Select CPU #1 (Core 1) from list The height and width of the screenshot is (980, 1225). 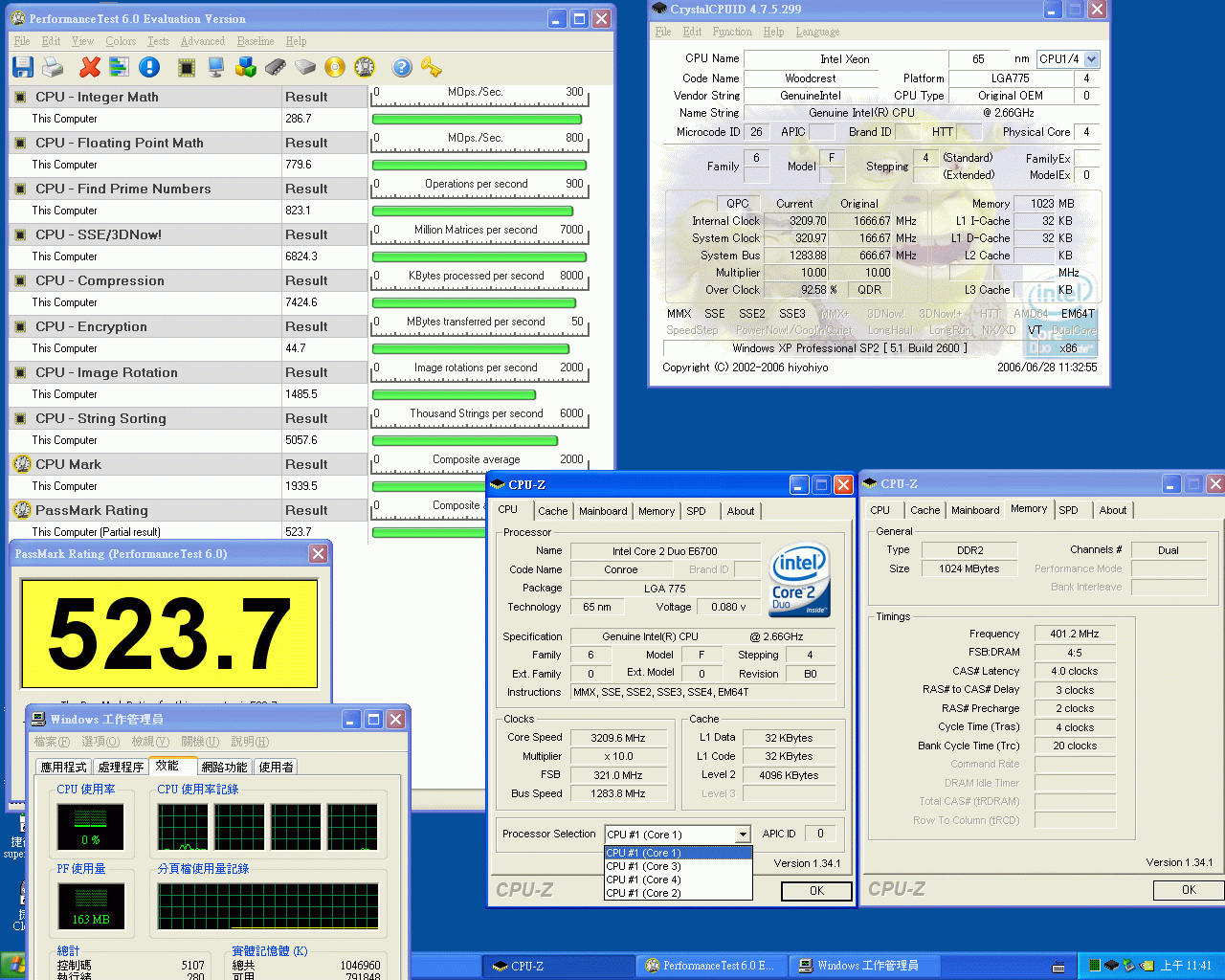click(x=678, y=853)
